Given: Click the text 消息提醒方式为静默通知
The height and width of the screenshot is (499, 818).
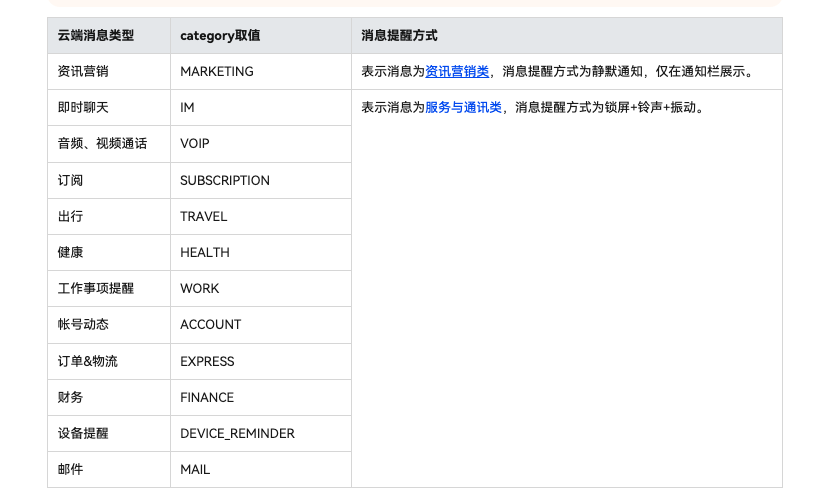Looking at the screenshot, I should pos(572,71).
